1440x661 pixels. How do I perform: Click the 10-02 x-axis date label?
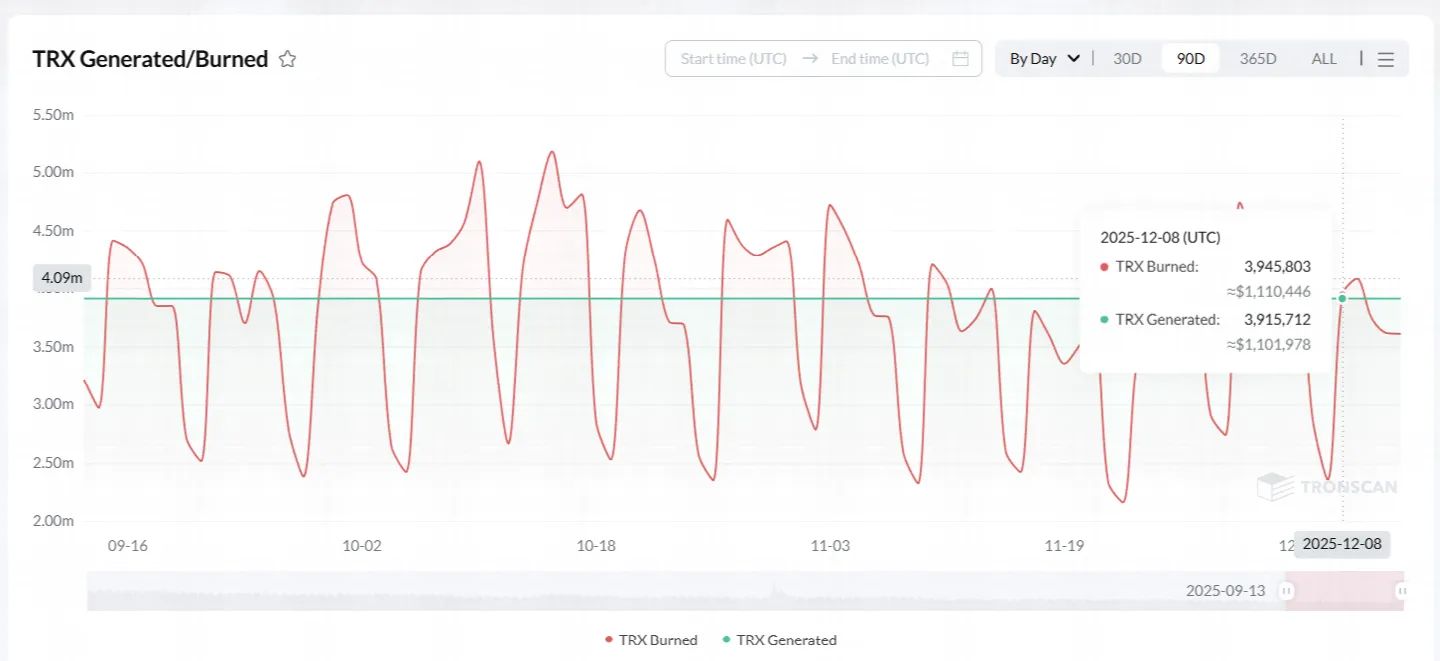pyautogui.click(x=362, y=546)
